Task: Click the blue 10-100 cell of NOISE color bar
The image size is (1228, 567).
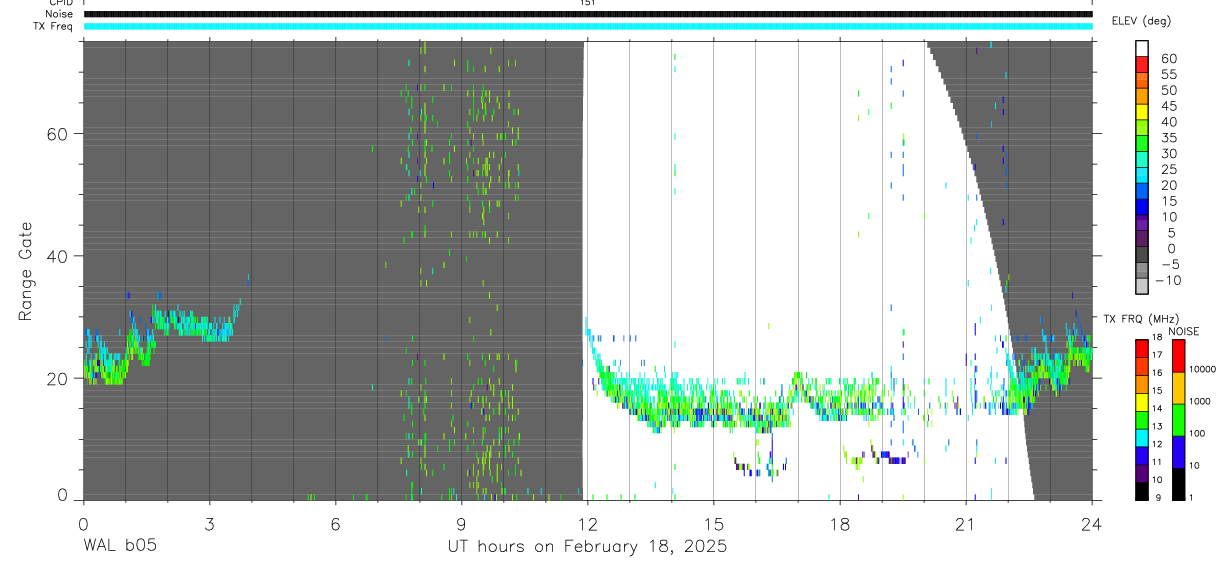Action: [x=1179, y=452]
